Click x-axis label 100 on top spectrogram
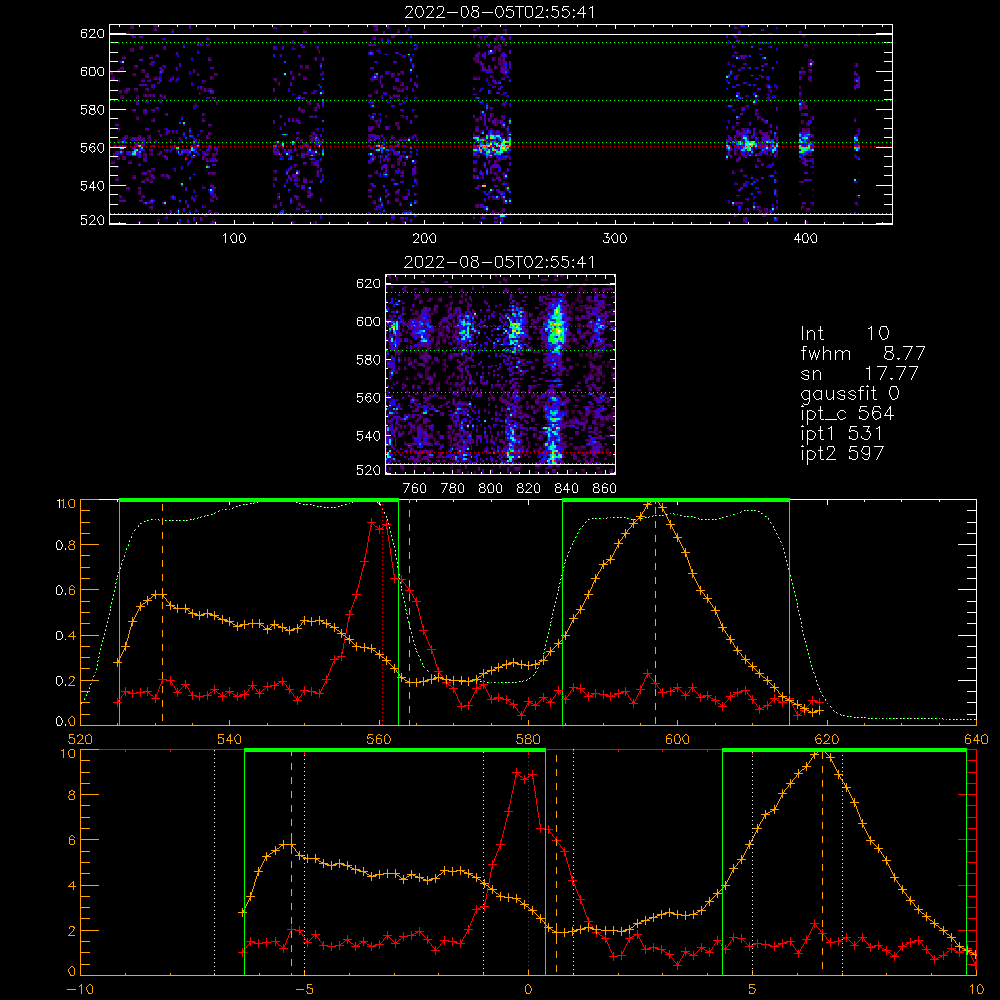Viewport: 1000px width, 1000px height. [x=234, y=239]
